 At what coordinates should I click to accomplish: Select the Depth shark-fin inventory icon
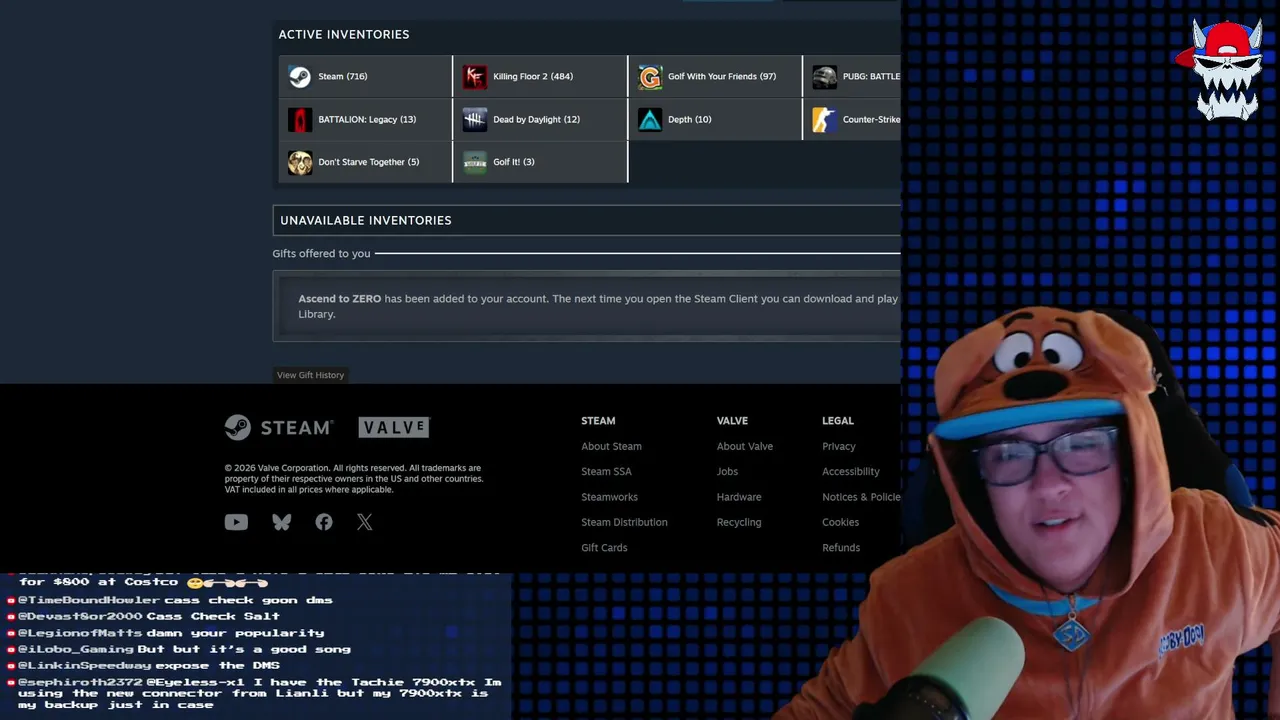tap(650, 120)
